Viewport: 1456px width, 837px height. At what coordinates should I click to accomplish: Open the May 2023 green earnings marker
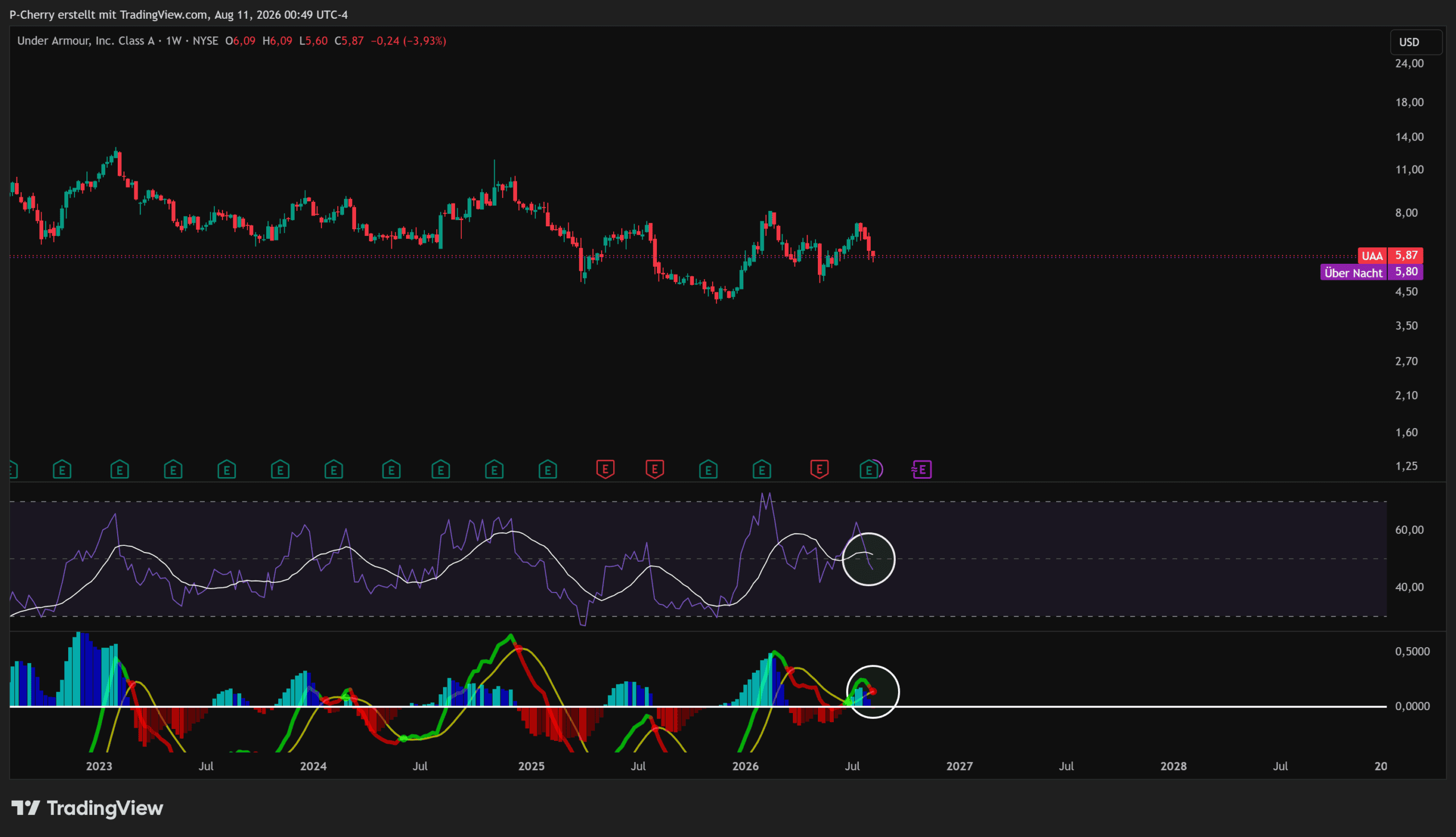click(x=173, y=470)
